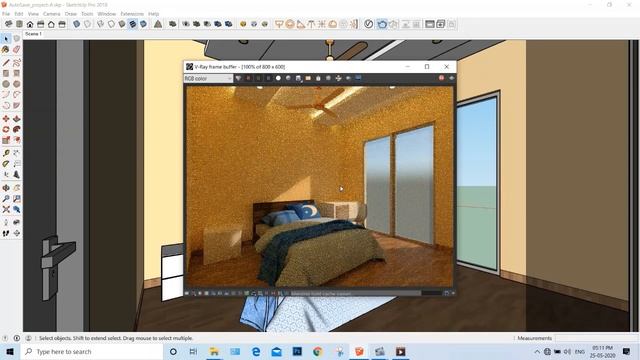
Task: Activate the Line pencil tool
Action: [6, 62]
